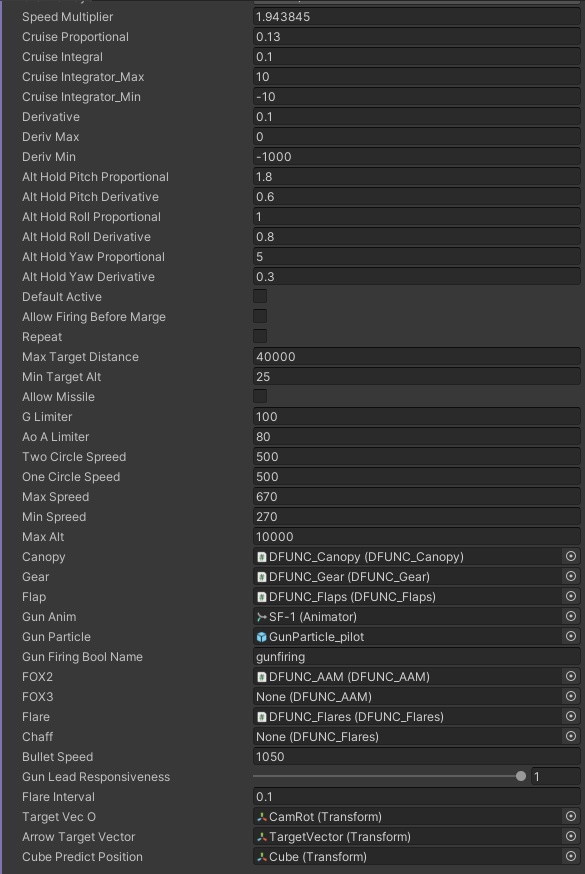Screen dimensions: 585x874
Task: Open object picker for Target Vec O
Action: (x=571, y=817)
